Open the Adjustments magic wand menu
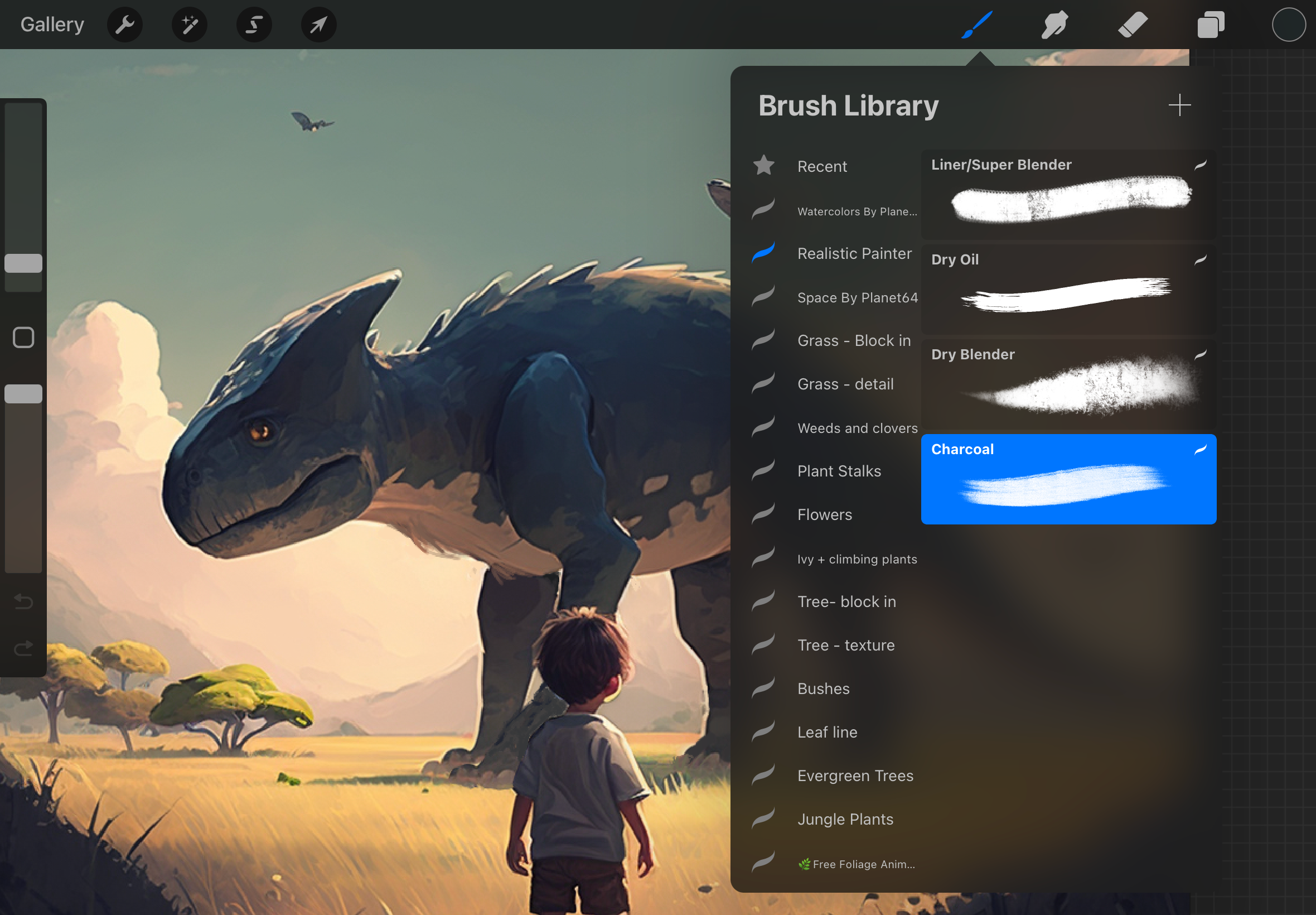 click(x=189, y=25)
